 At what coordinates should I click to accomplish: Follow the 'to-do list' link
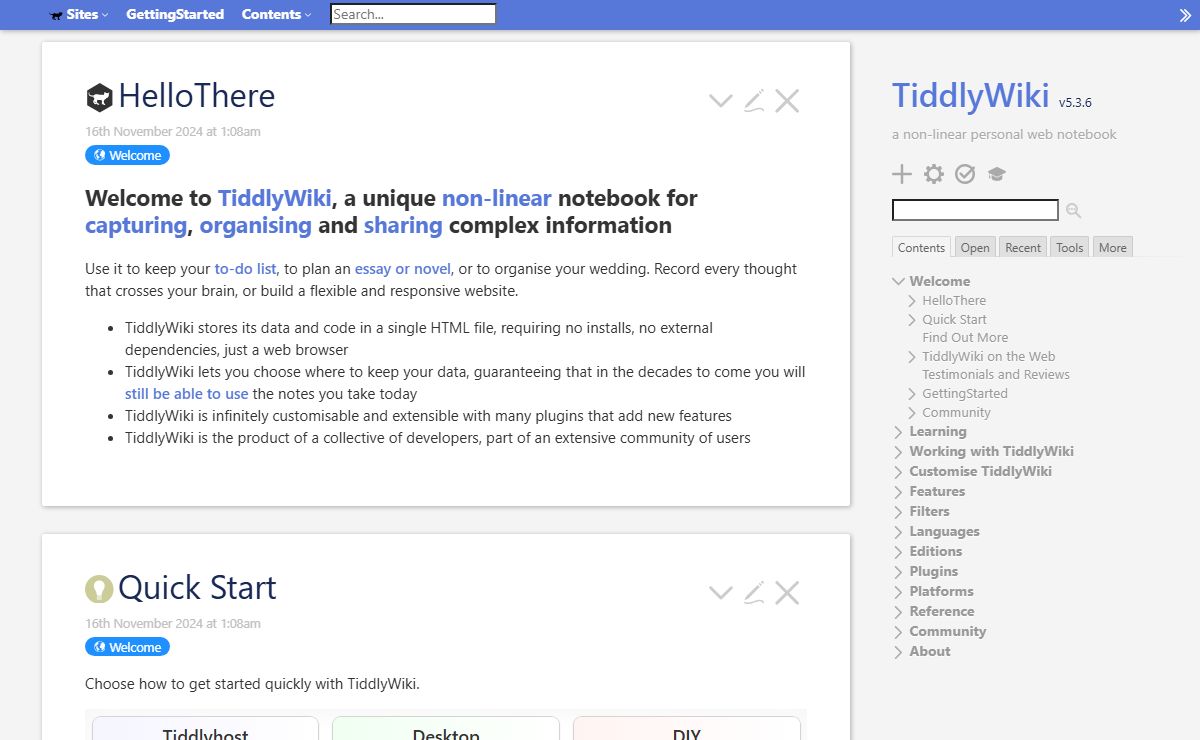(245, 268)
